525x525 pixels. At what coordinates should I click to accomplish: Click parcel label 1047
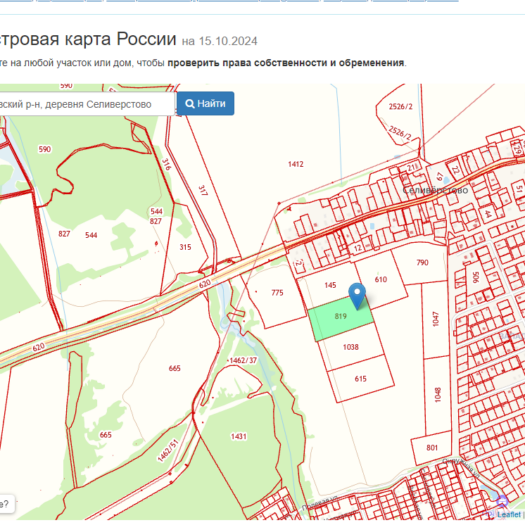coord(435,318)
